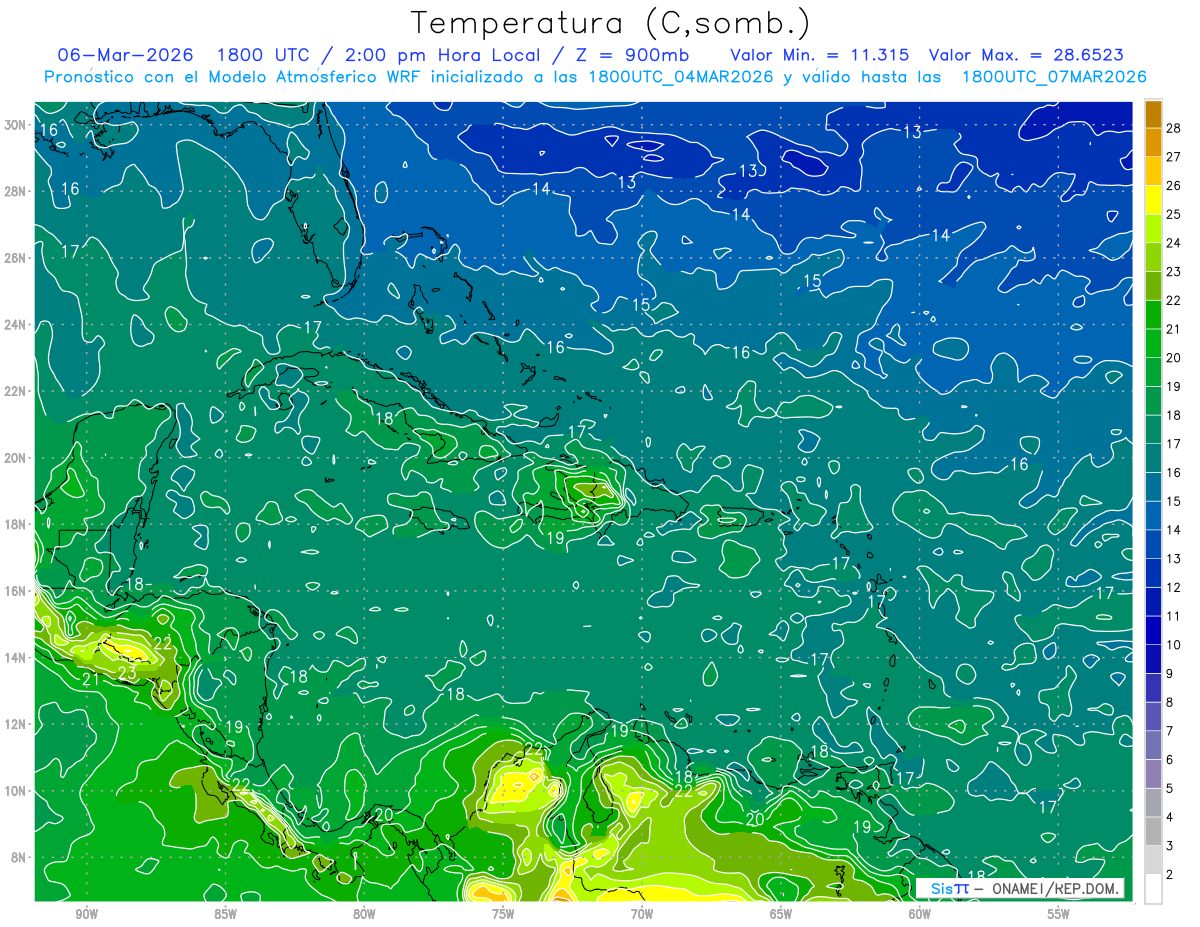Click the "26N" latitude axis label
This screenshot has height=927, width=1200.
pos(16,258)
